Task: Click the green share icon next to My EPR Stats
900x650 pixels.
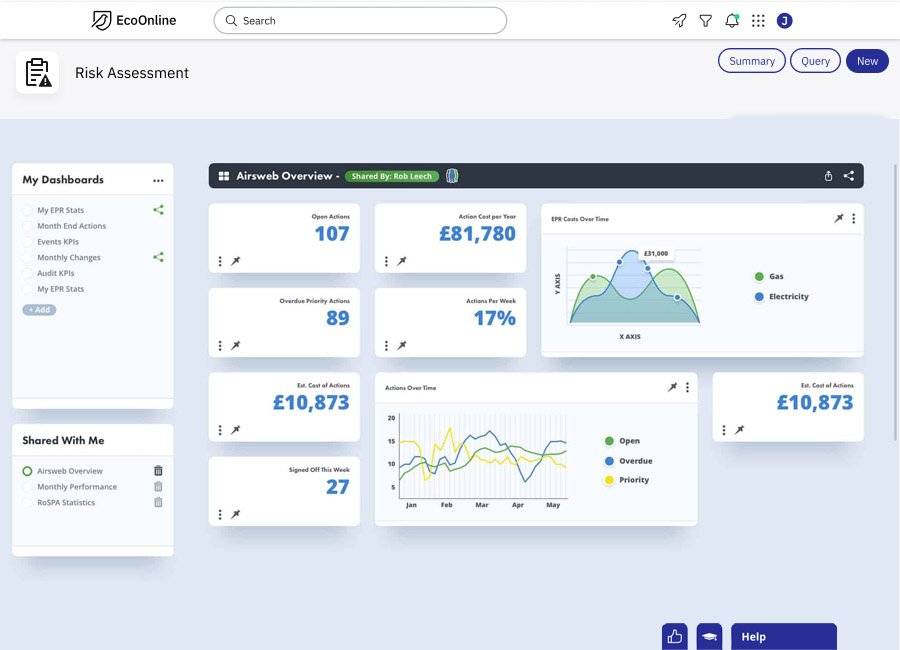Action: (x=157, y=210)
